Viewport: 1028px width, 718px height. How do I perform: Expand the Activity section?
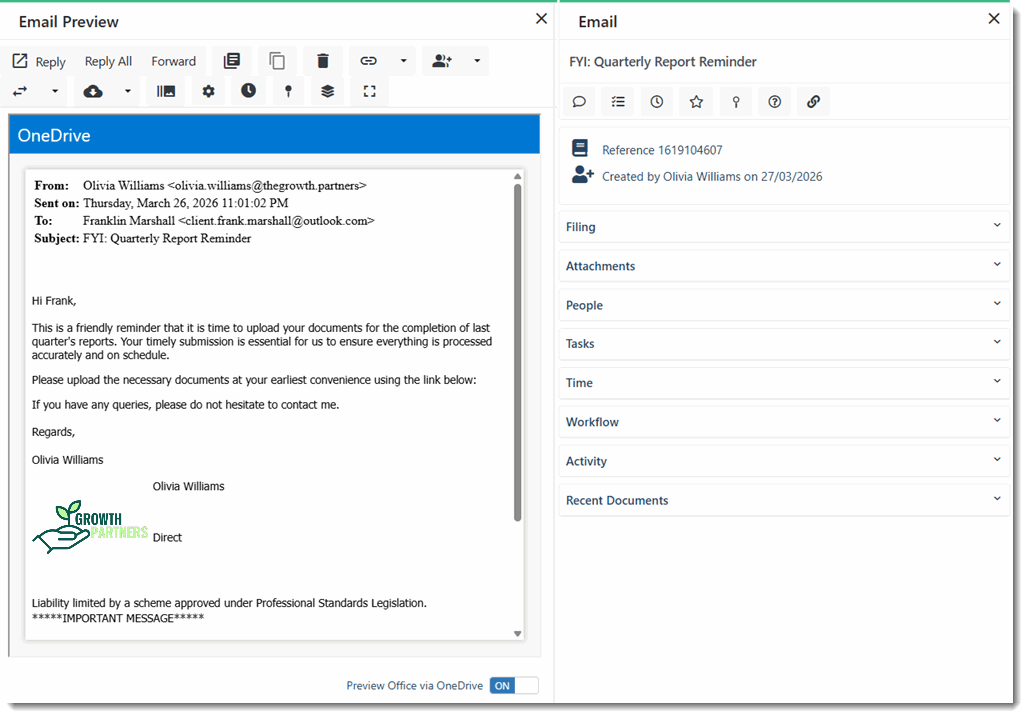coord(784,461)
